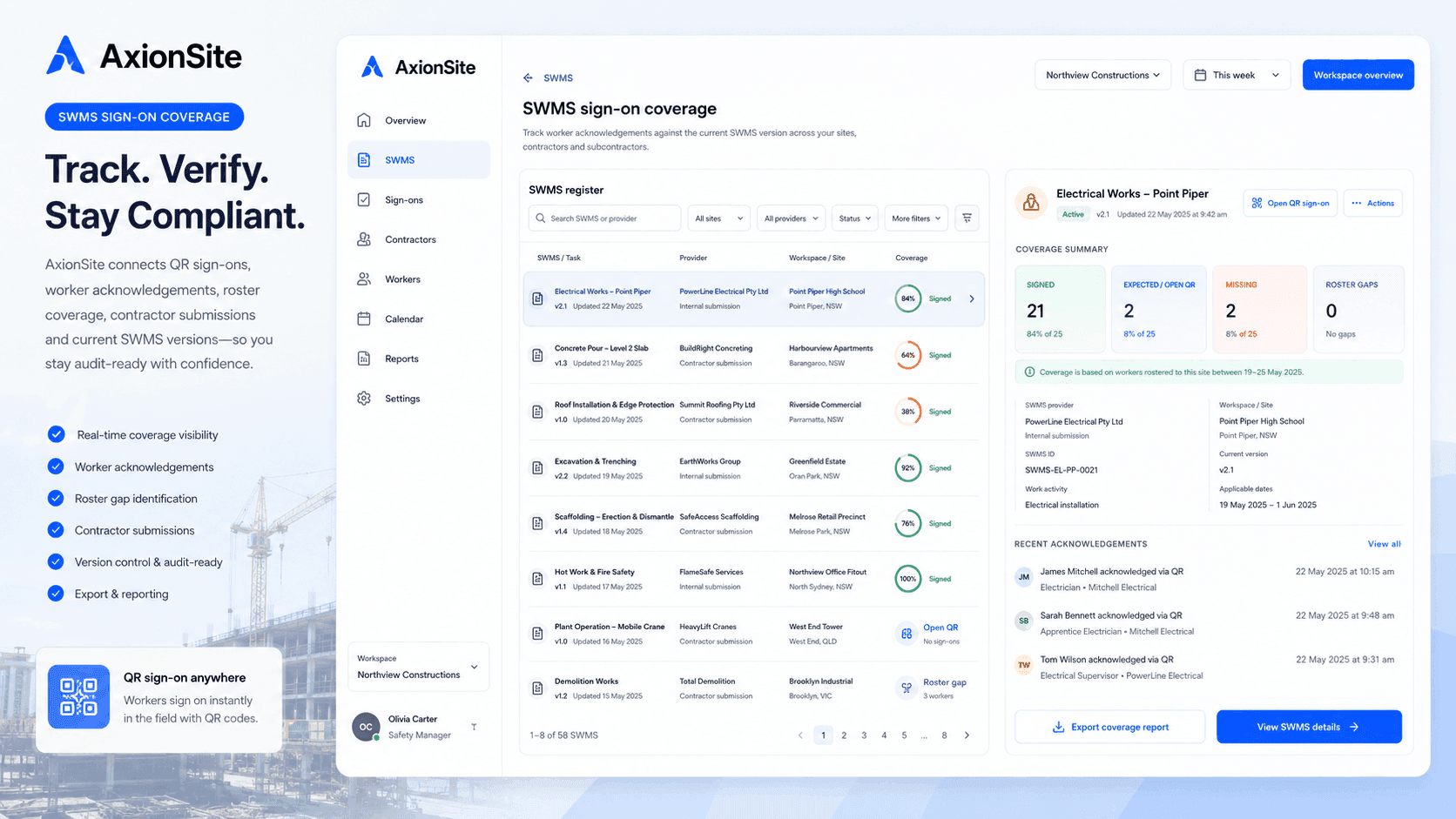Click the QR icon in Plant Operation row
Image resolution: width=1456 pixels, height=819 pixels.
[x=907, y=634]
